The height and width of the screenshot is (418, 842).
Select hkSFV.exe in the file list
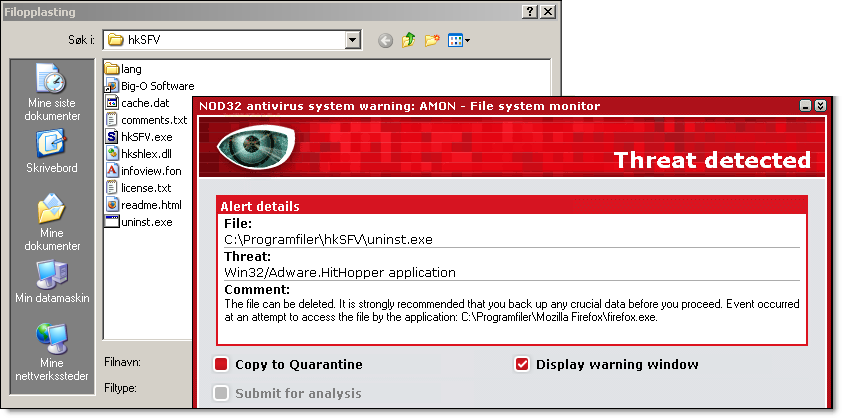click(139, 137)
